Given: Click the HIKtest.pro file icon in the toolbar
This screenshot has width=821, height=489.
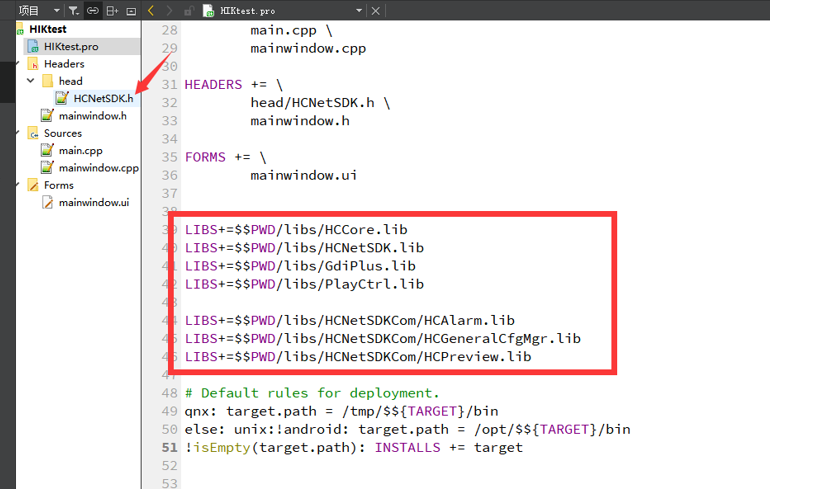Looking at the screenshot, I should click(208, 10).
